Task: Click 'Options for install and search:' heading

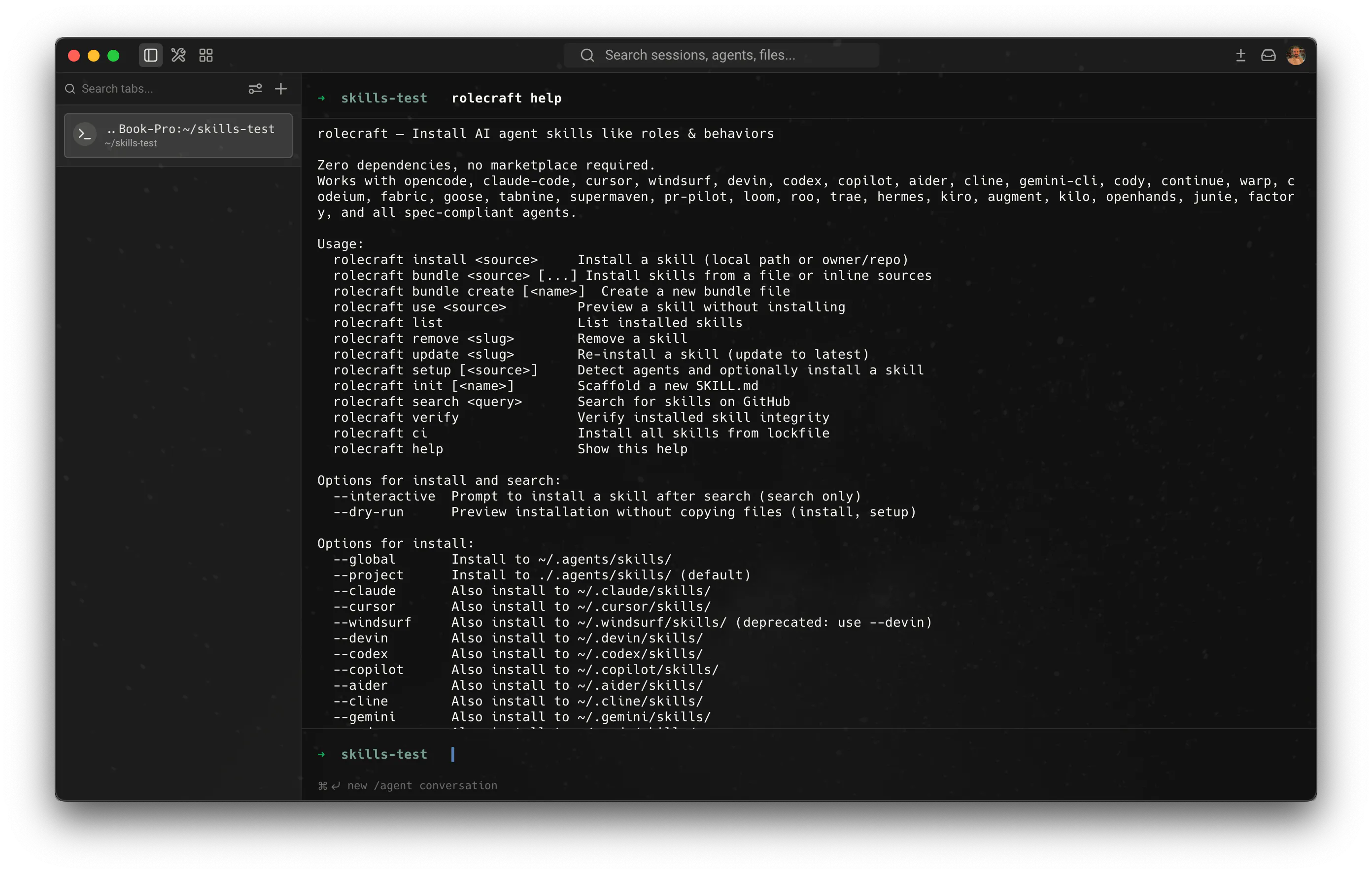Action: 439,480
